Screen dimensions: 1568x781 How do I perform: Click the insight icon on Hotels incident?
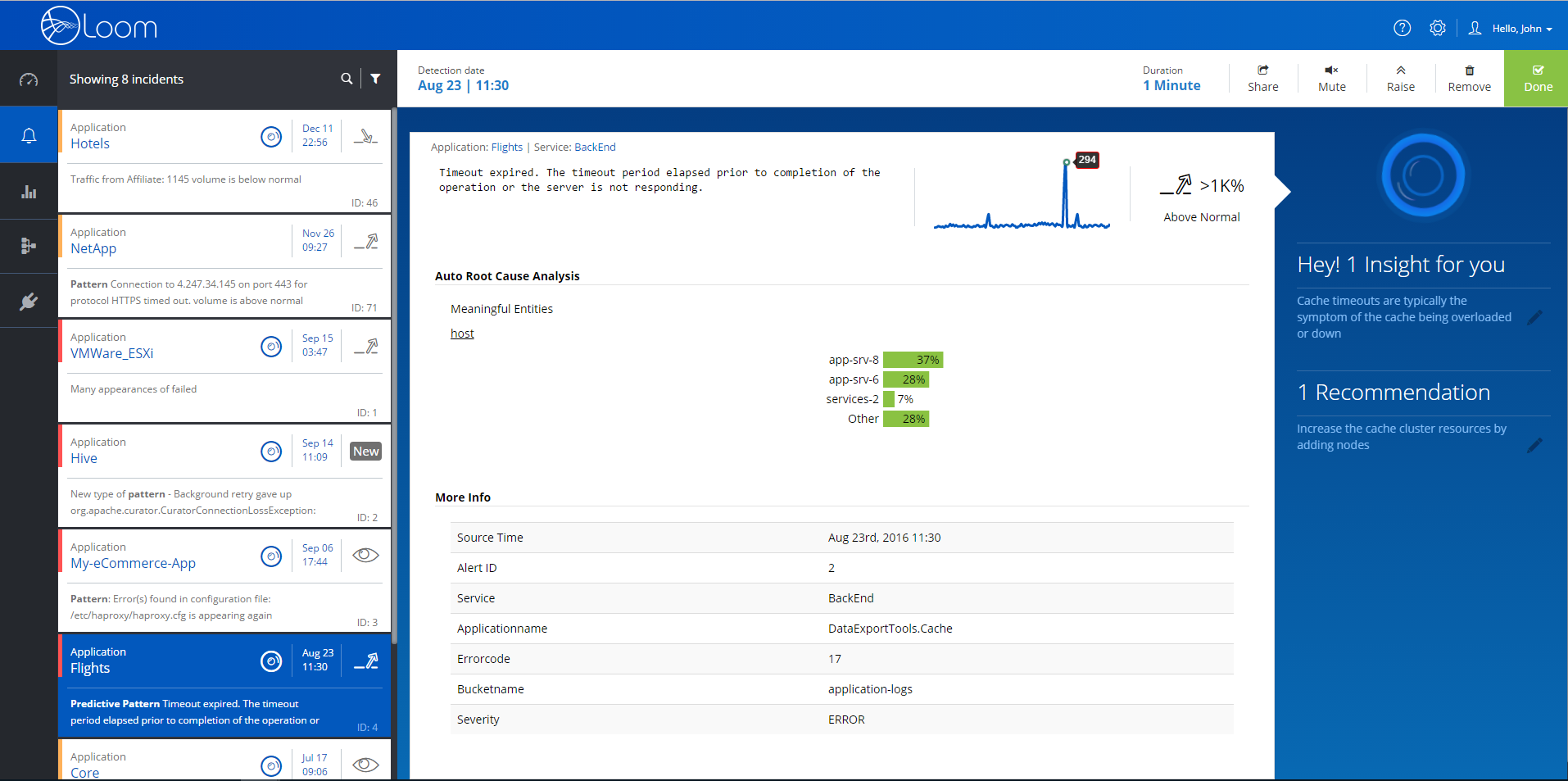click(271, 137)
